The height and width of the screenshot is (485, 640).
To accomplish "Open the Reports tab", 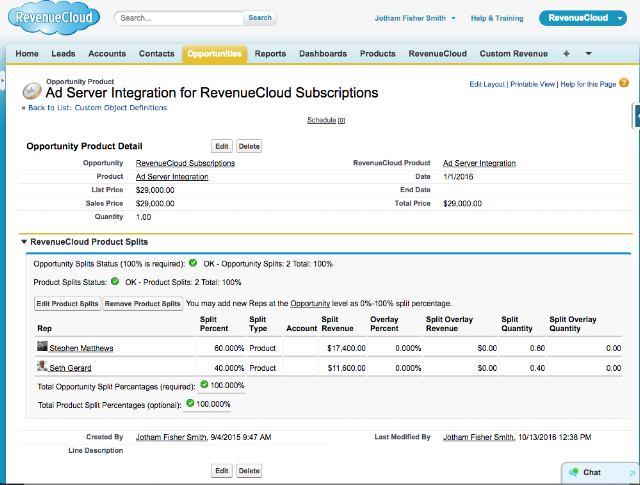I will pyautogui.click(x=270, y=54).
